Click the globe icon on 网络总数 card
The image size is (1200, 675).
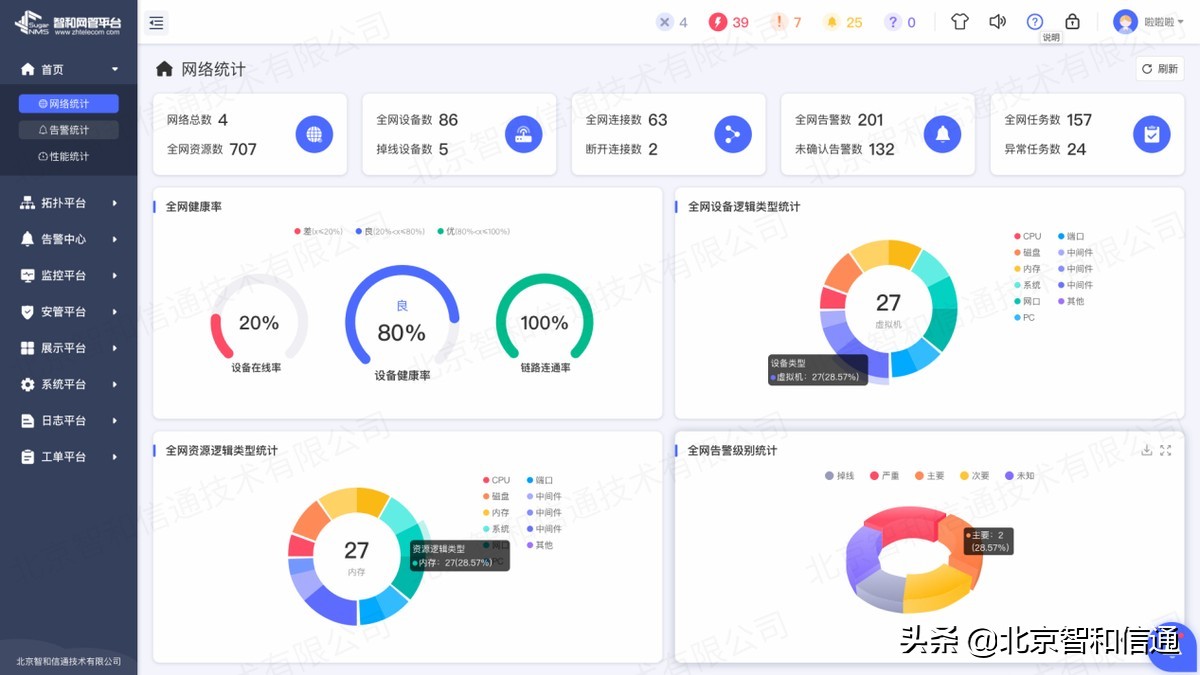point(314,133)
